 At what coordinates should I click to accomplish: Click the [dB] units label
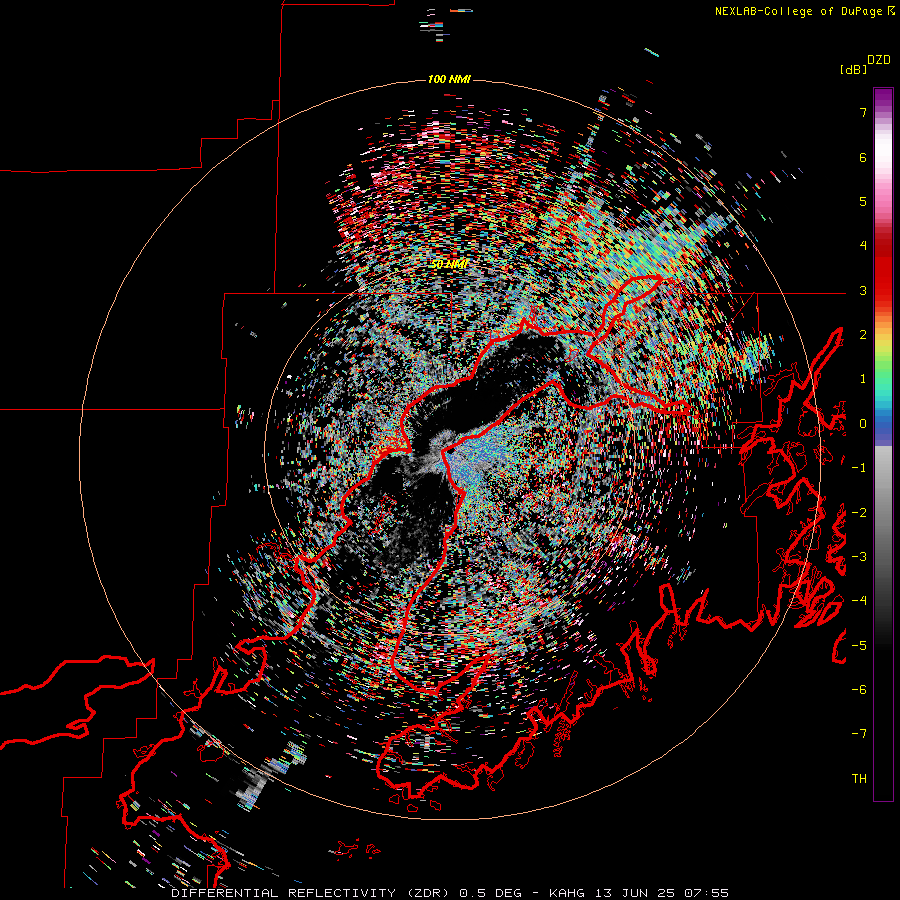(x=853, y=69)
